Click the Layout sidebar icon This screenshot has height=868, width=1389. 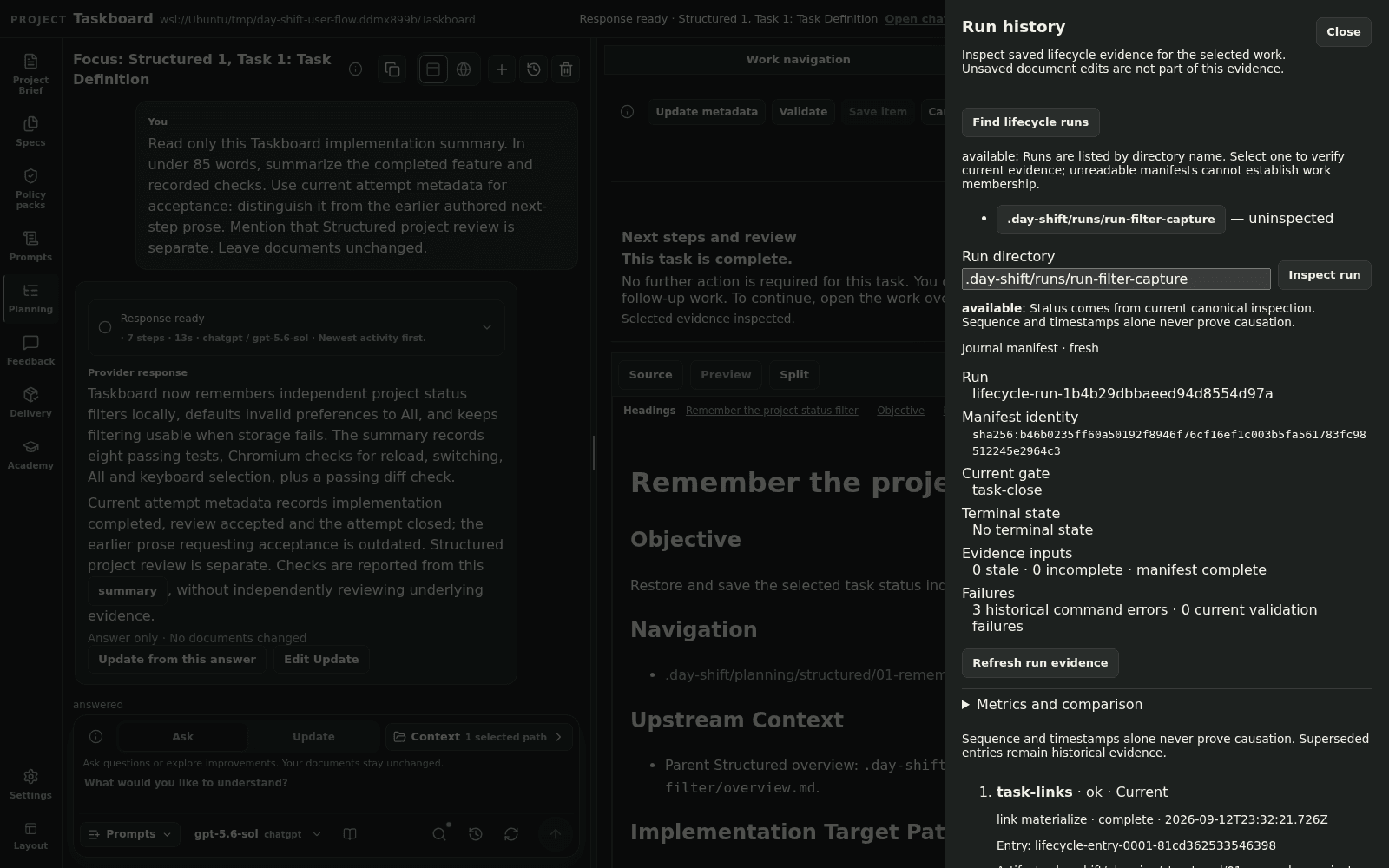coord(30,836)
